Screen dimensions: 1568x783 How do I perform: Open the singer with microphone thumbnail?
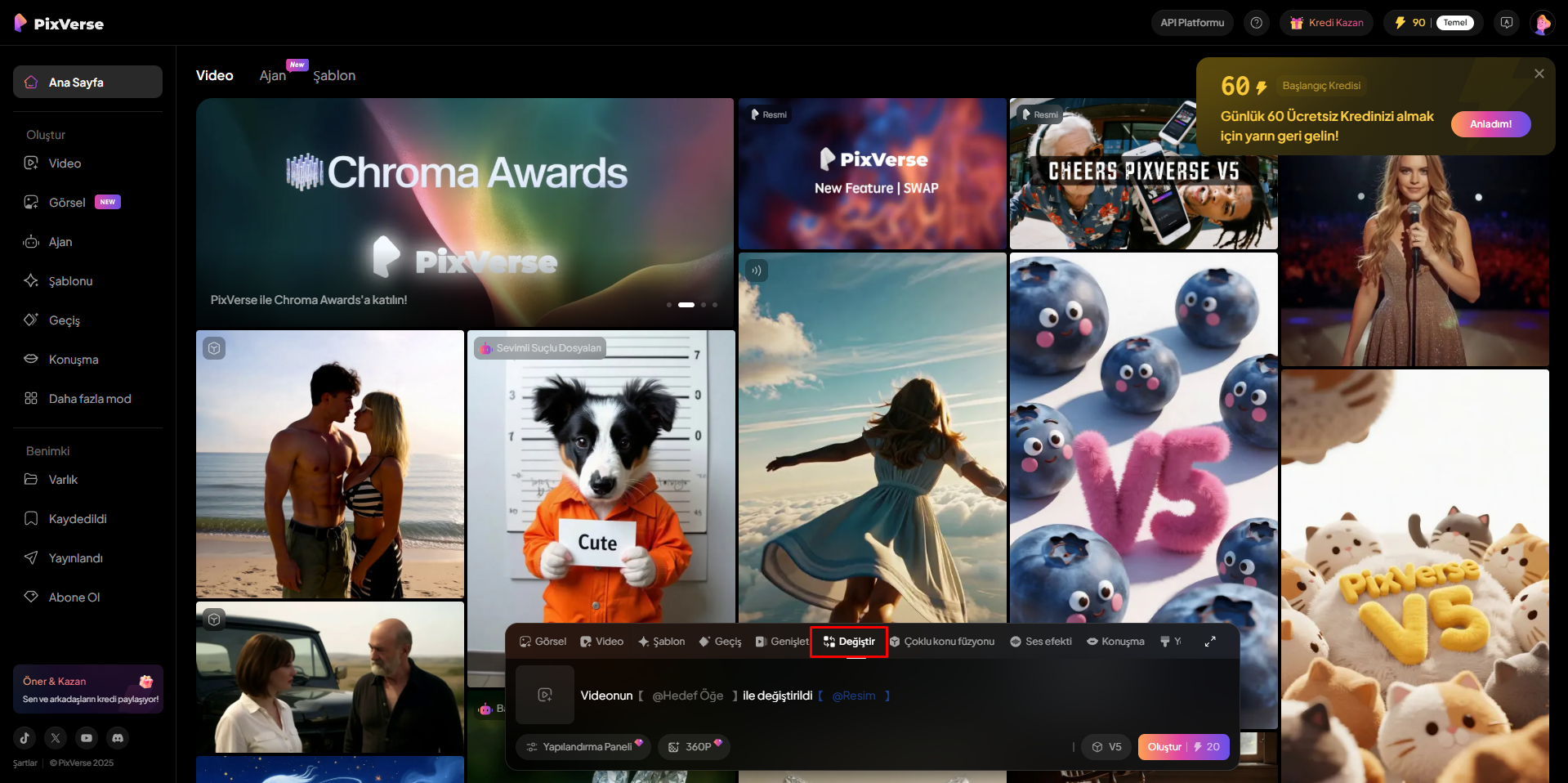[1415, 262]
